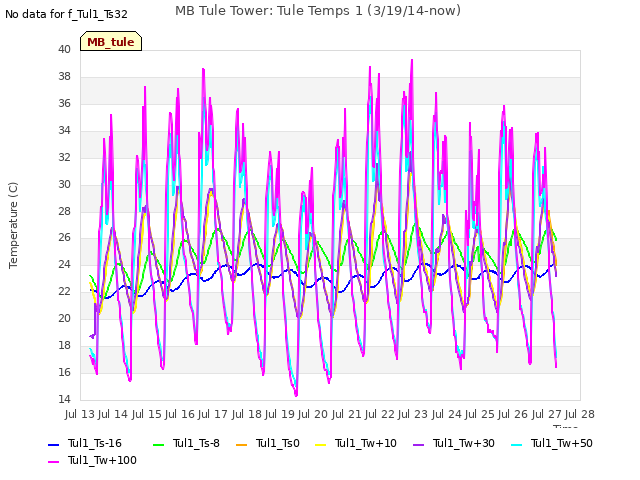Click the Jul 27 x-axis tick label
Image resolution: width=640 pixels, height=480 pixels.
(x=547, y=414)
